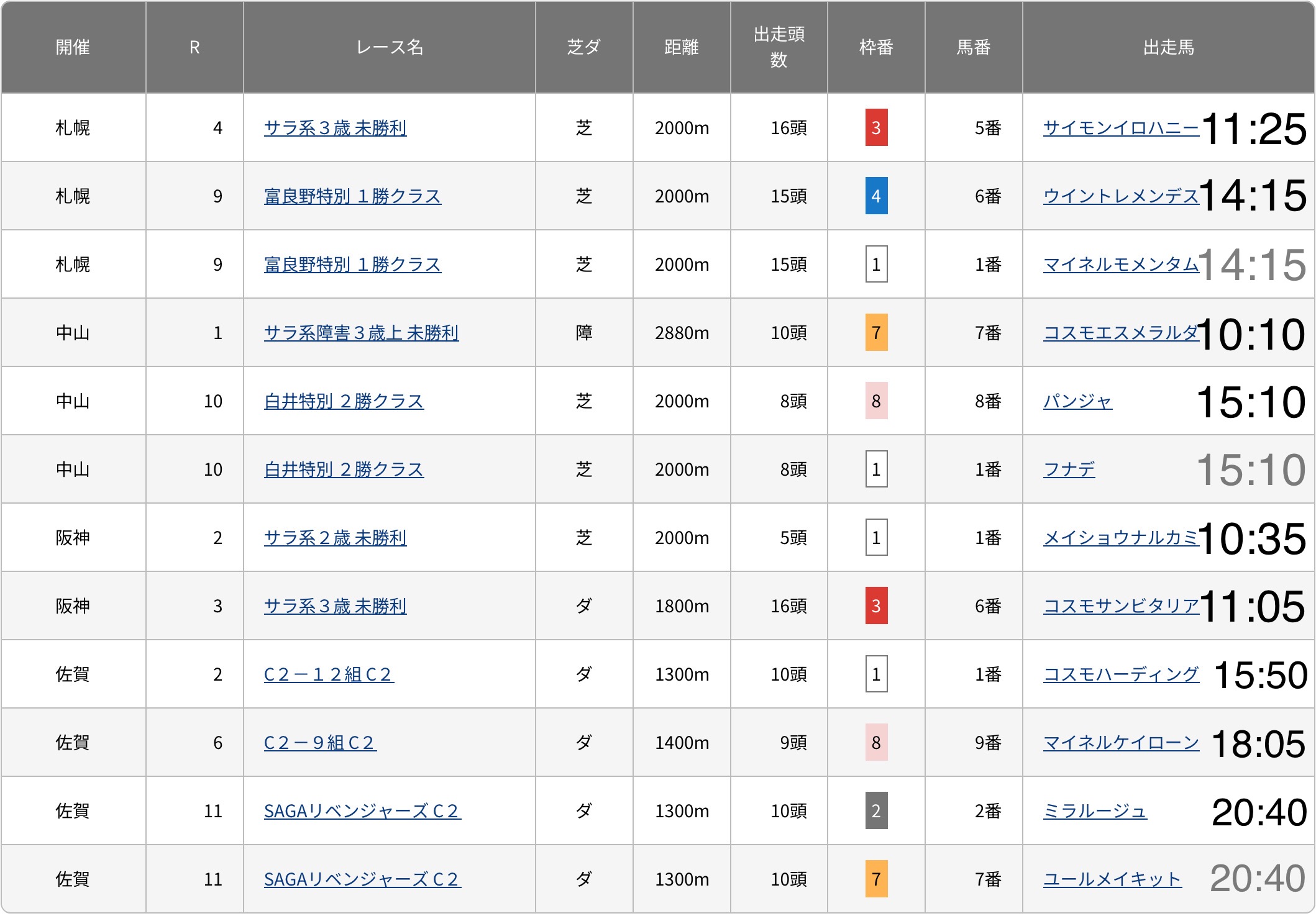The image size is (1316, 916).
Task: Click the コスモエスメラルダ link
Action: (x=1120, y=333)
